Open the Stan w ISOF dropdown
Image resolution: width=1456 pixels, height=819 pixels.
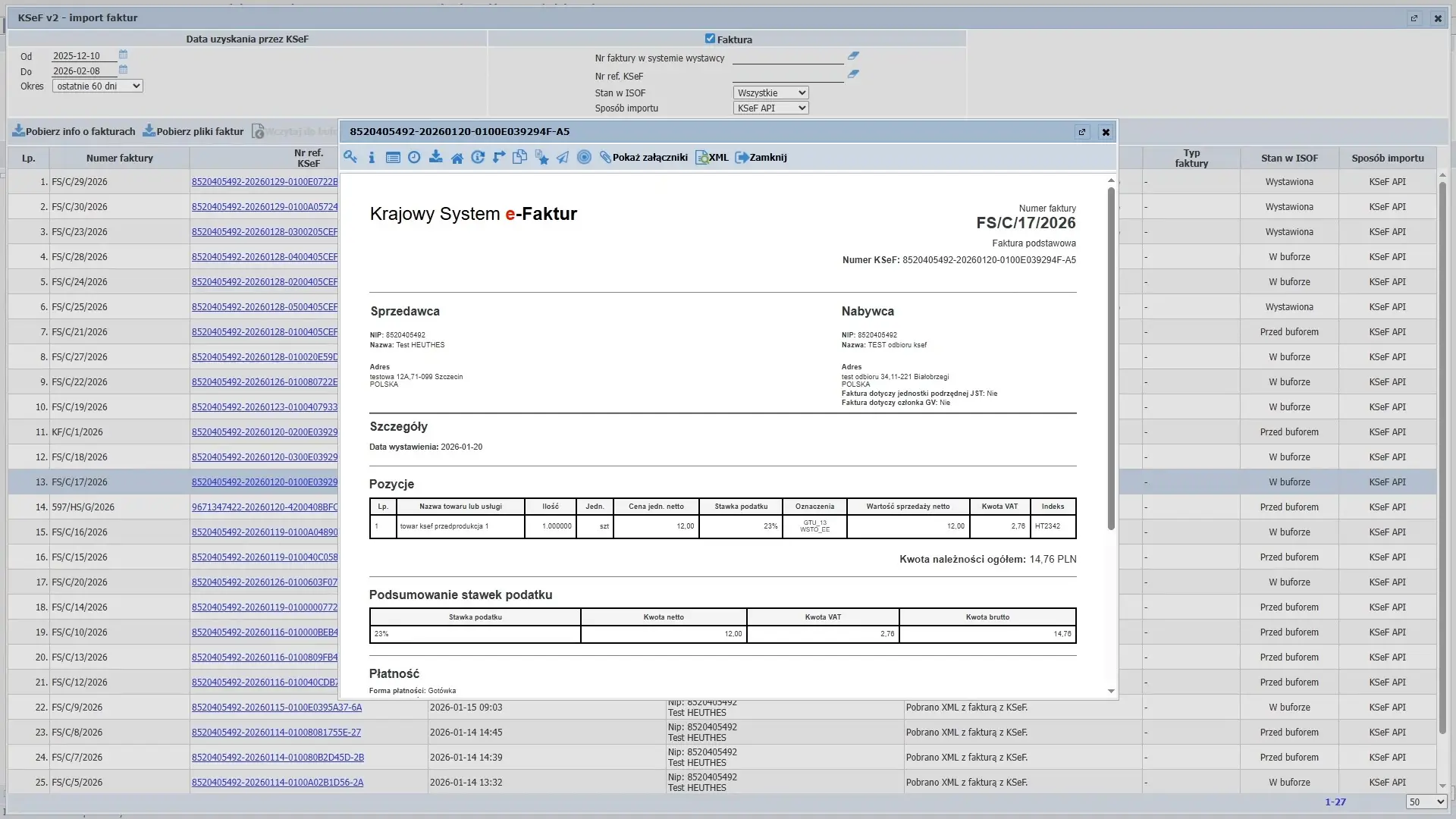point(770,93)
